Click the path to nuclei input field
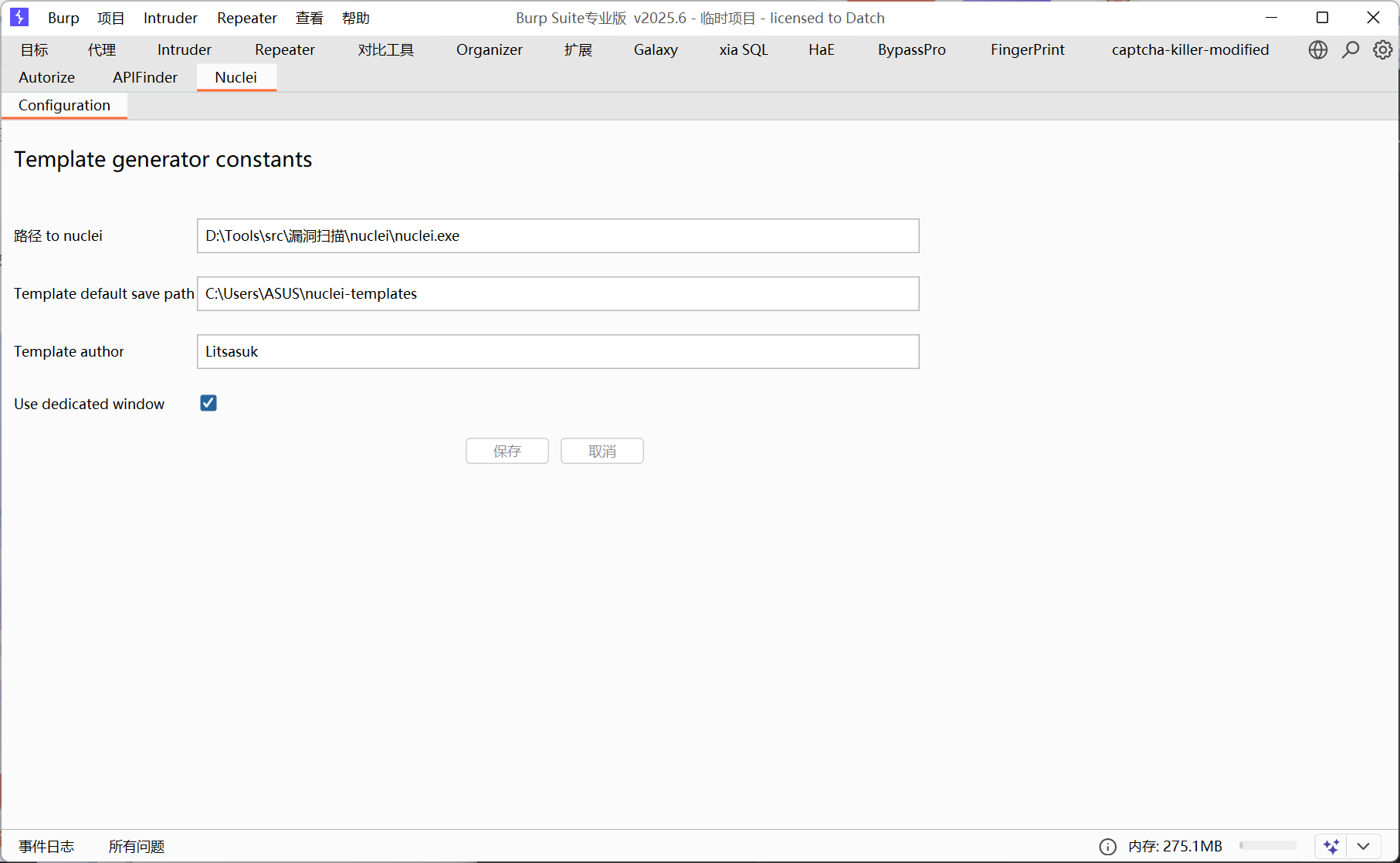Screen dimensions: 1400x863 pos(558,236)
